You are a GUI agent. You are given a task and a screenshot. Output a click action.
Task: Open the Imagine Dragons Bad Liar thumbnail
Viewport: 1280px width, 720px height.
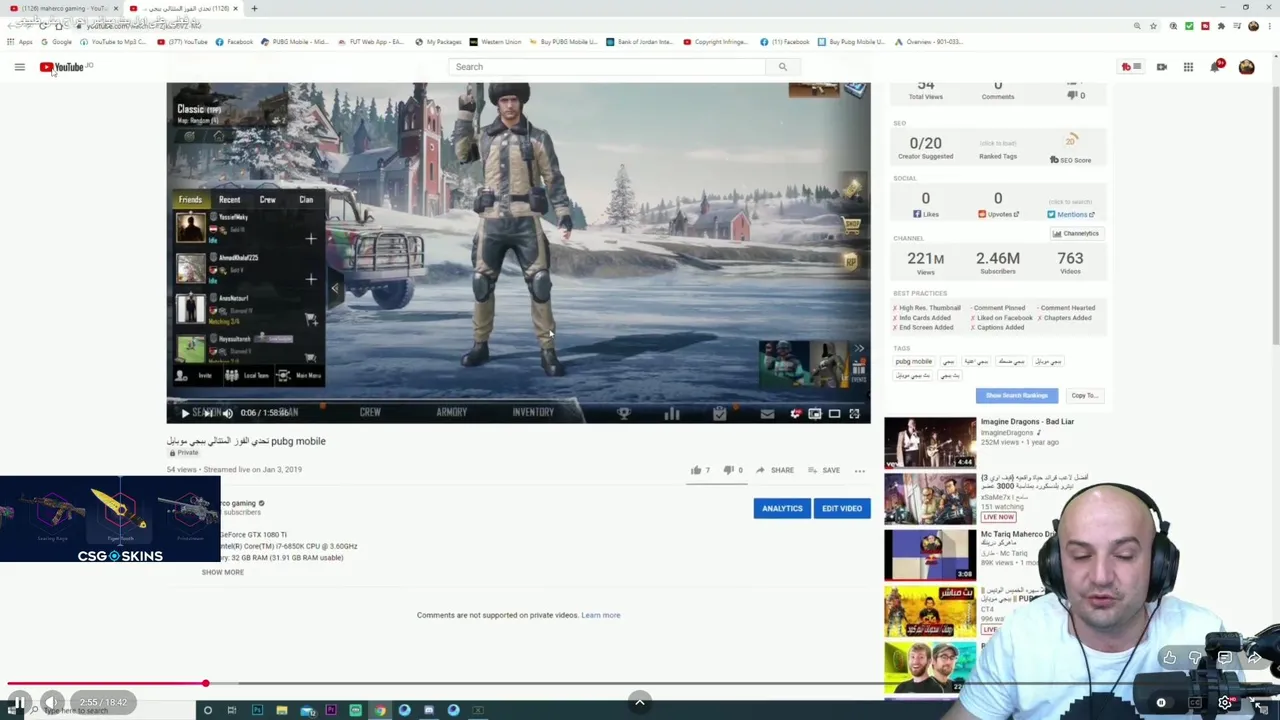(x=930, y=442)
